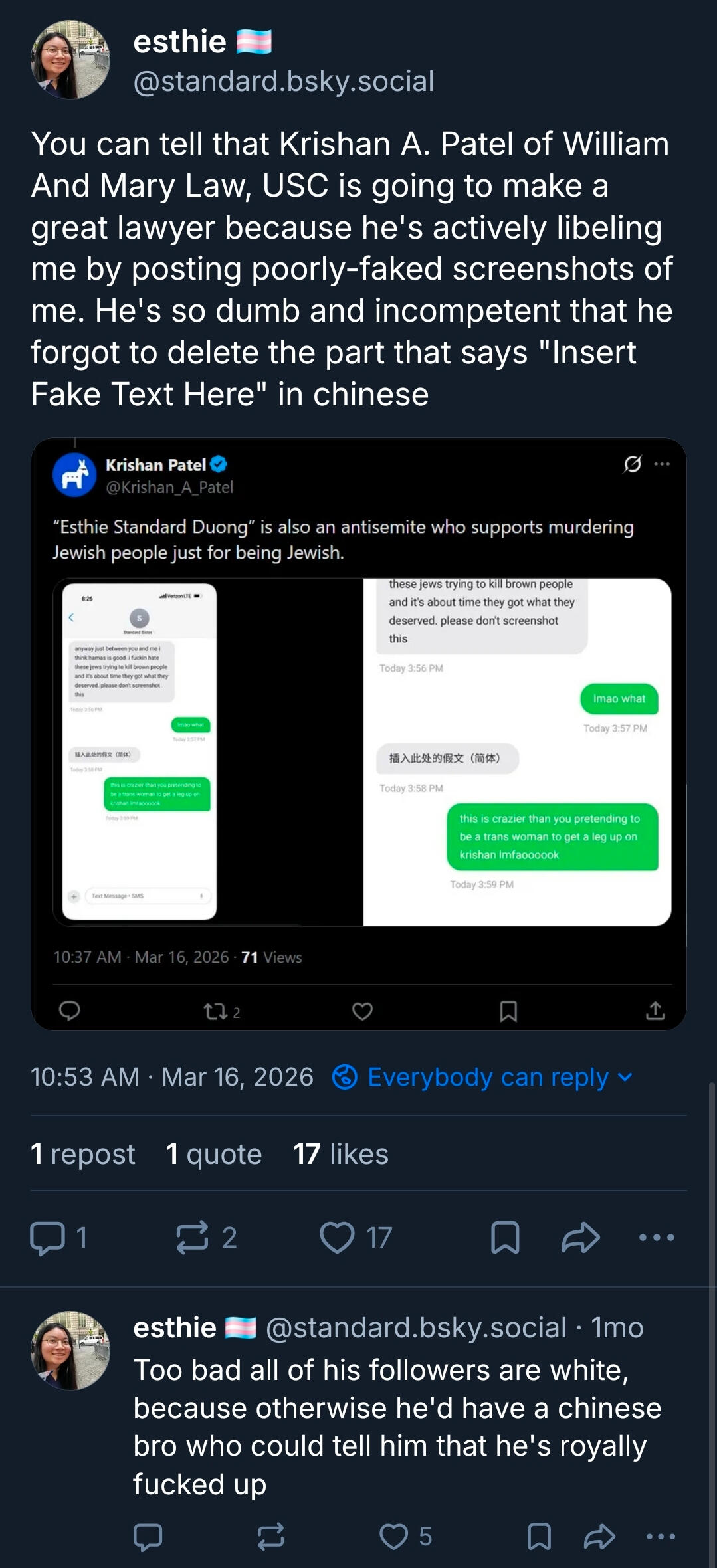Open the embedded Krishan Patel screenshot image
Image resolution: width=717 pixels, height=1568 pixels.
[359, 734]
